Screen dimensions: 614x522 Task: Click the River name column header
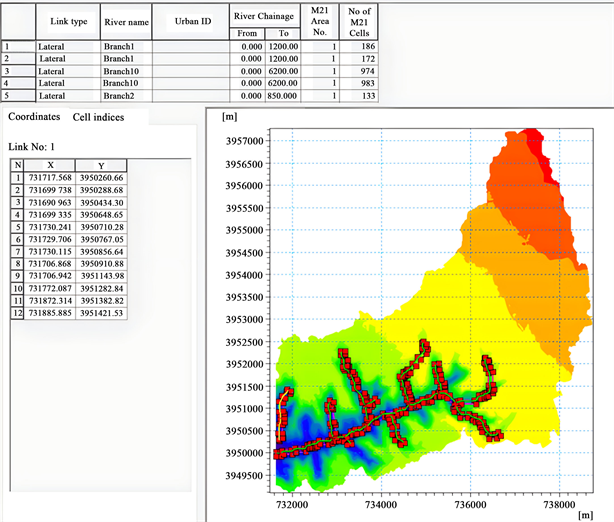(x=125, y=21)
